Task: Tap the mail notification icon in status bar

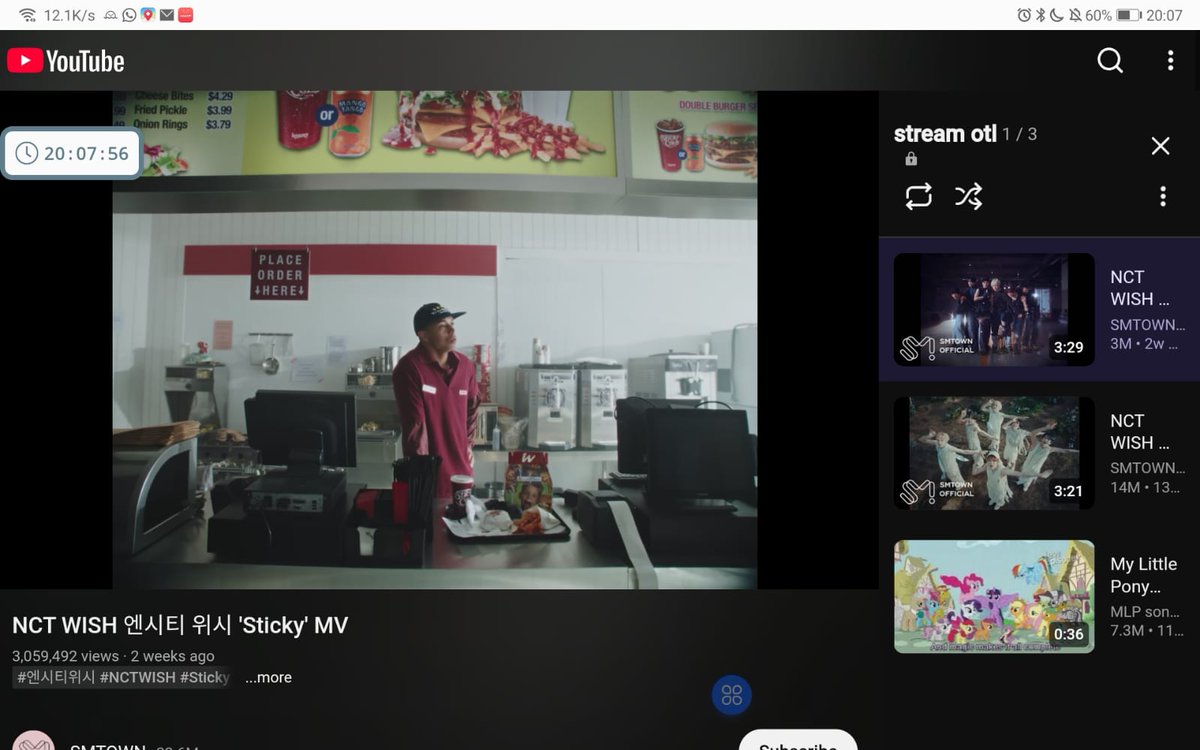Action: click(166, 15)
